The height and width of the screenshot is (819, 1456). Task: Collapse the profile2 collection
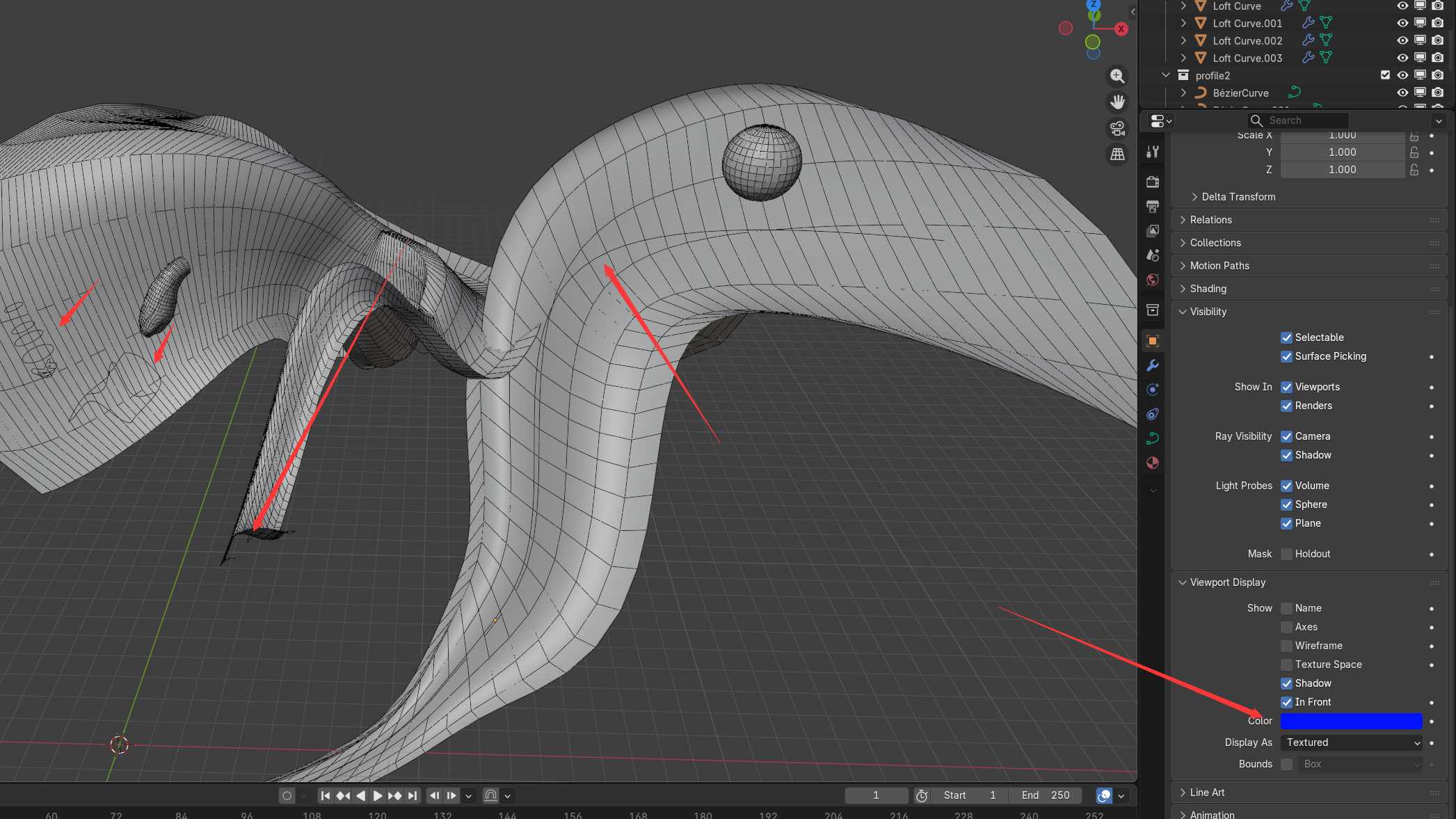1166,75
